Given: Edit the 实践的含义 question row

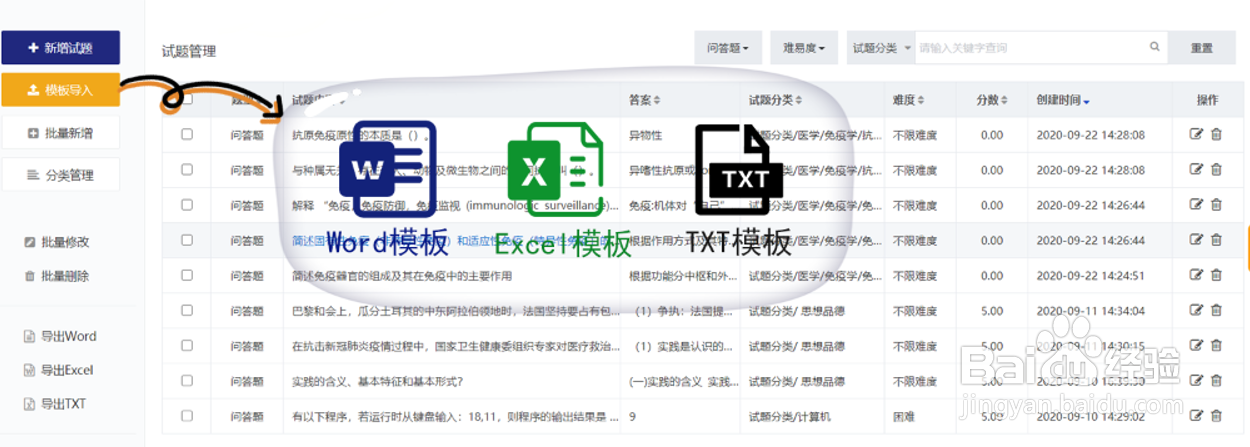Looking at the screenshot, I should pos(1196,381).
